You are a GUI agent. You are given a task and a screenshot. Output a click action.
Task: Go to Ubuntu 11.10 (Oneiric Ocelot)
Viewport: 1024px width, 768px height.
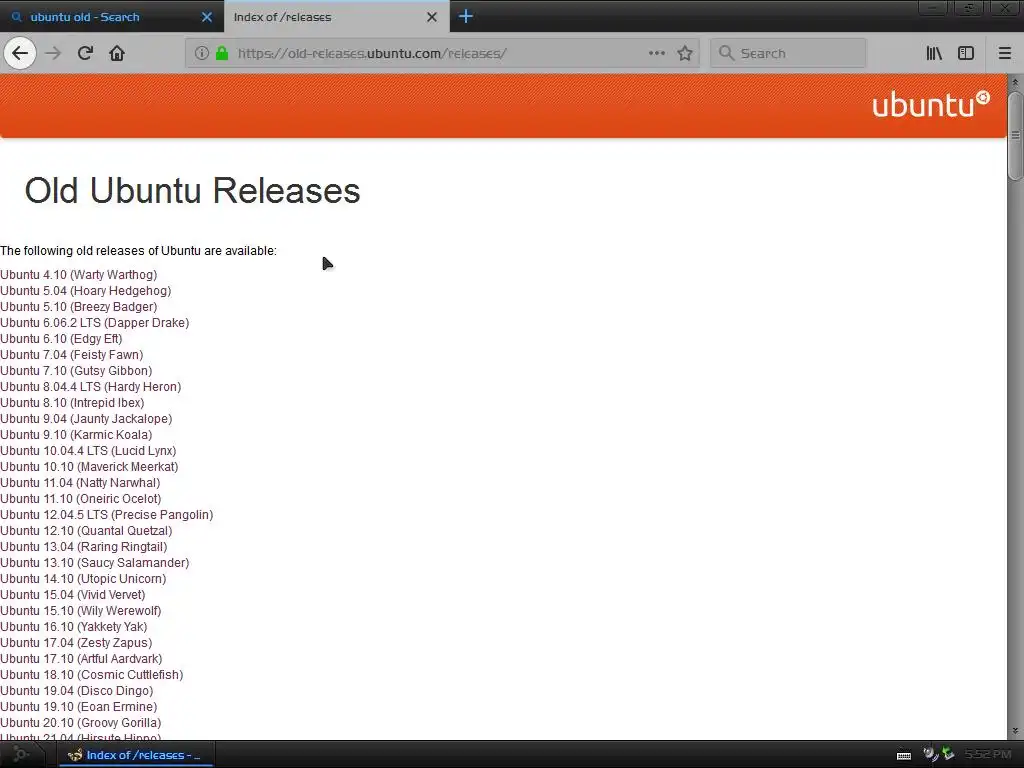coord(80,498)
